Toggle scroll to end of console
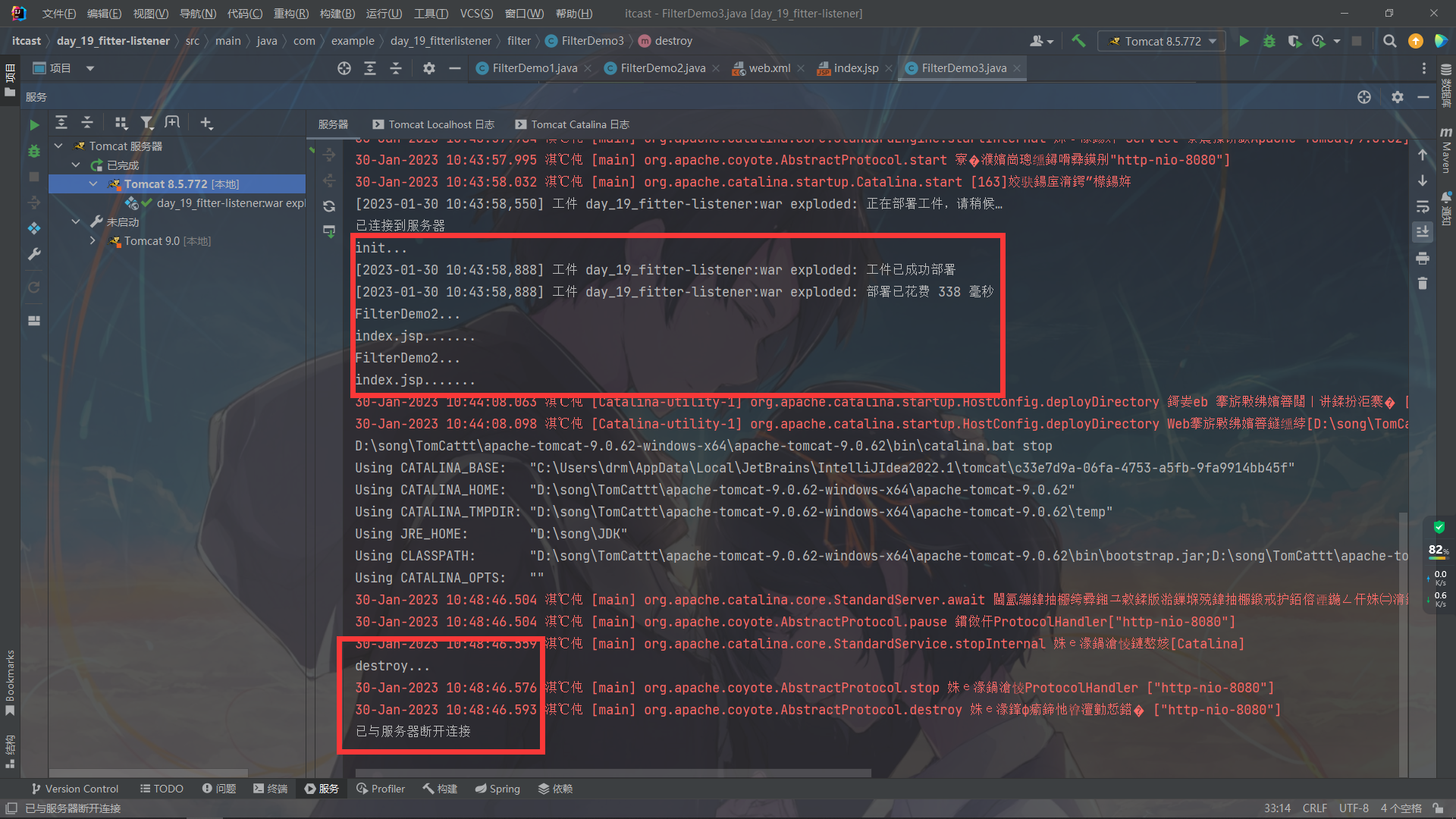The height and width of the screenshot is (819, 1456). point(1423,232)
